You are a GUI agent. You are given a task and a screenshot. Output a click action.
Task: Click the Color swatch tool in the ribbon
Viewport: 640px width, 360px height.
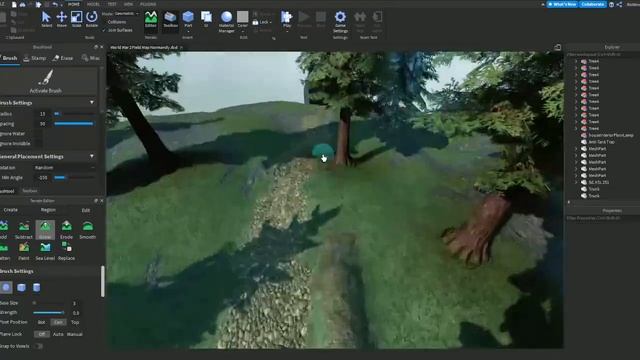pos(242,17)
